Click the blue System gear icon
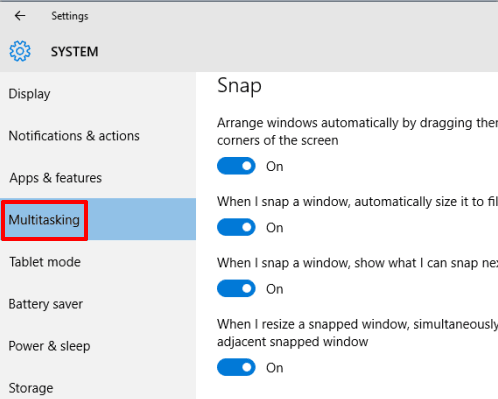498x399 pixels. (20, 51)
